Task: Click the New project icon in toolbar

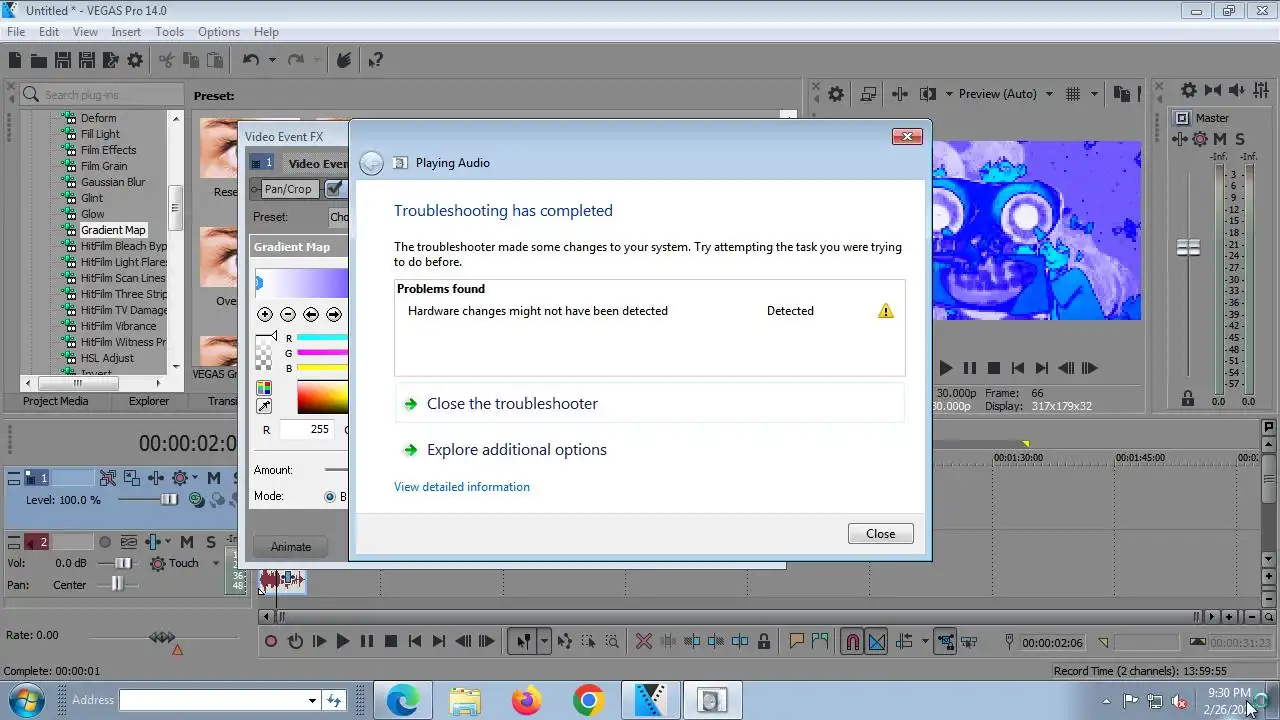Action: (15, 60)
